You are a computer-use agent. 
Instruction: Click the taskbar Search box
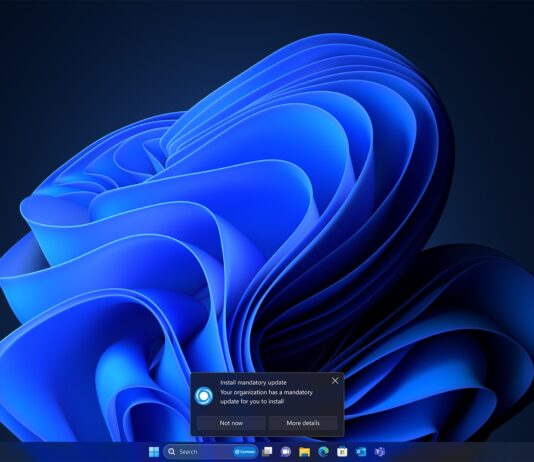[210, 452]
